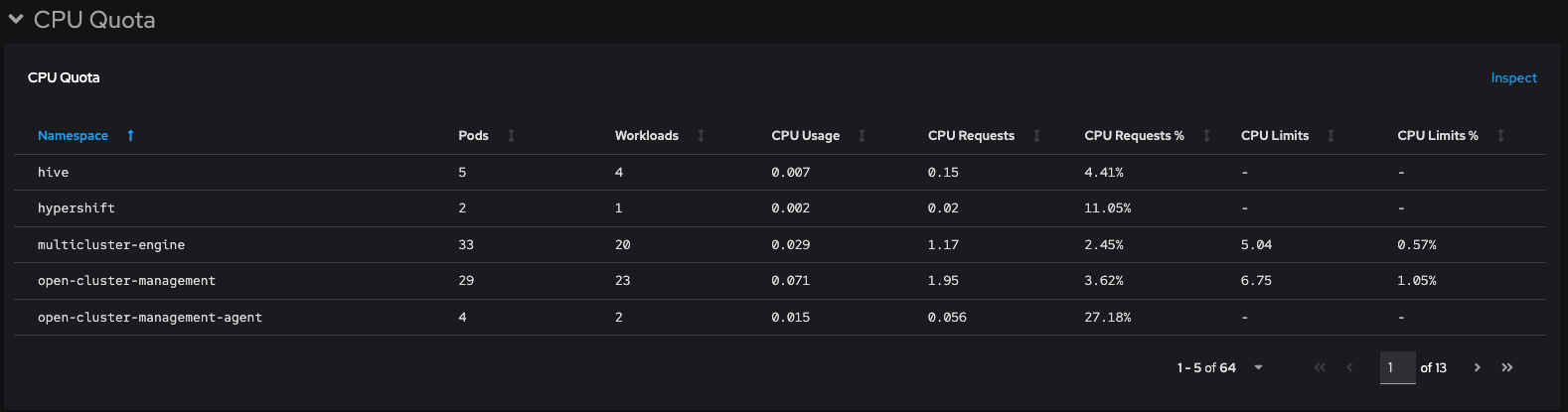Click the hive namespace row
The image size is (1568, 412).
(54, 173)
